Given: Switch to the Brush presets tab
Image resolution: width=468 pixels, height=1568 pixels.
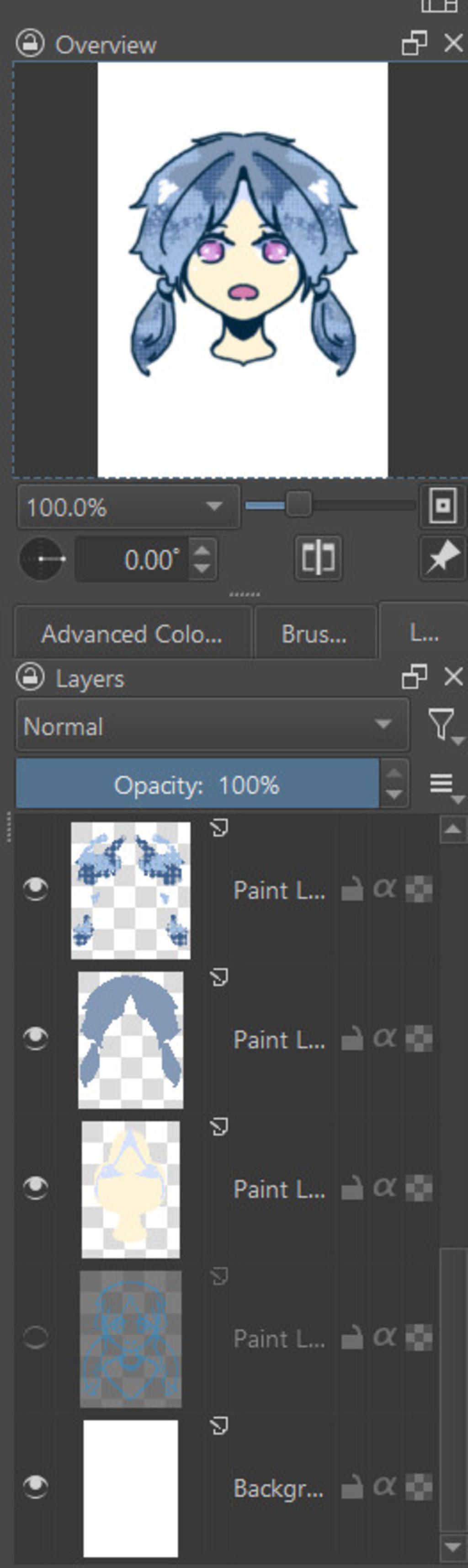Looking at the screenshot, I should click(x=314, y=634).
